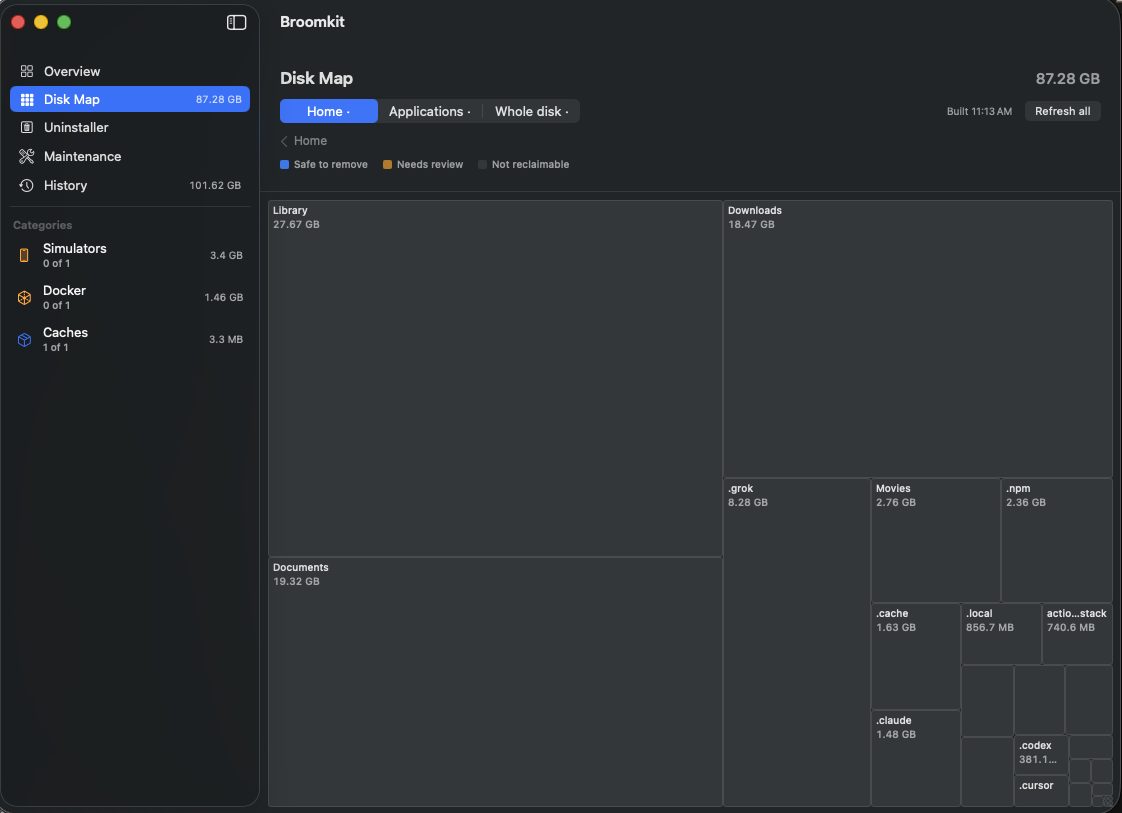
Task: Open the .codex treemap block
Action: [1041, 754]
